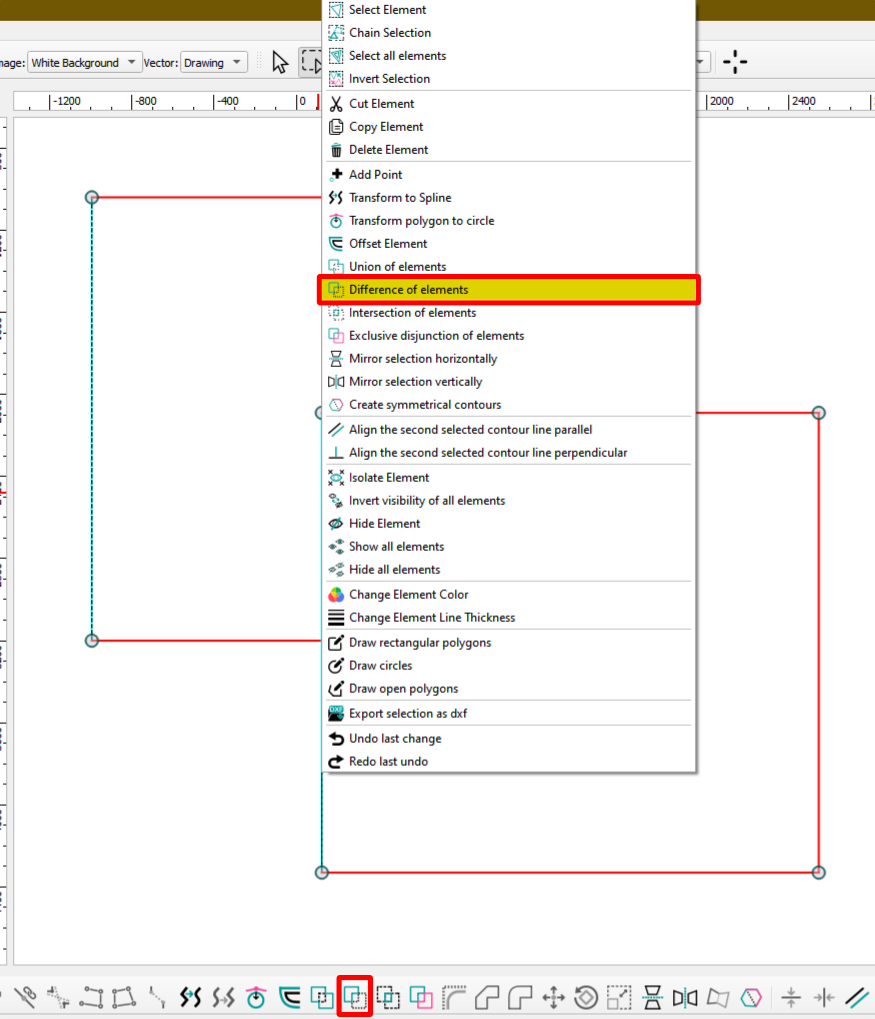Click the symmetrical contours hexagon icon in bottom toolbar
This screenshot has height=1019, width=875.
(x=751, y=997)
